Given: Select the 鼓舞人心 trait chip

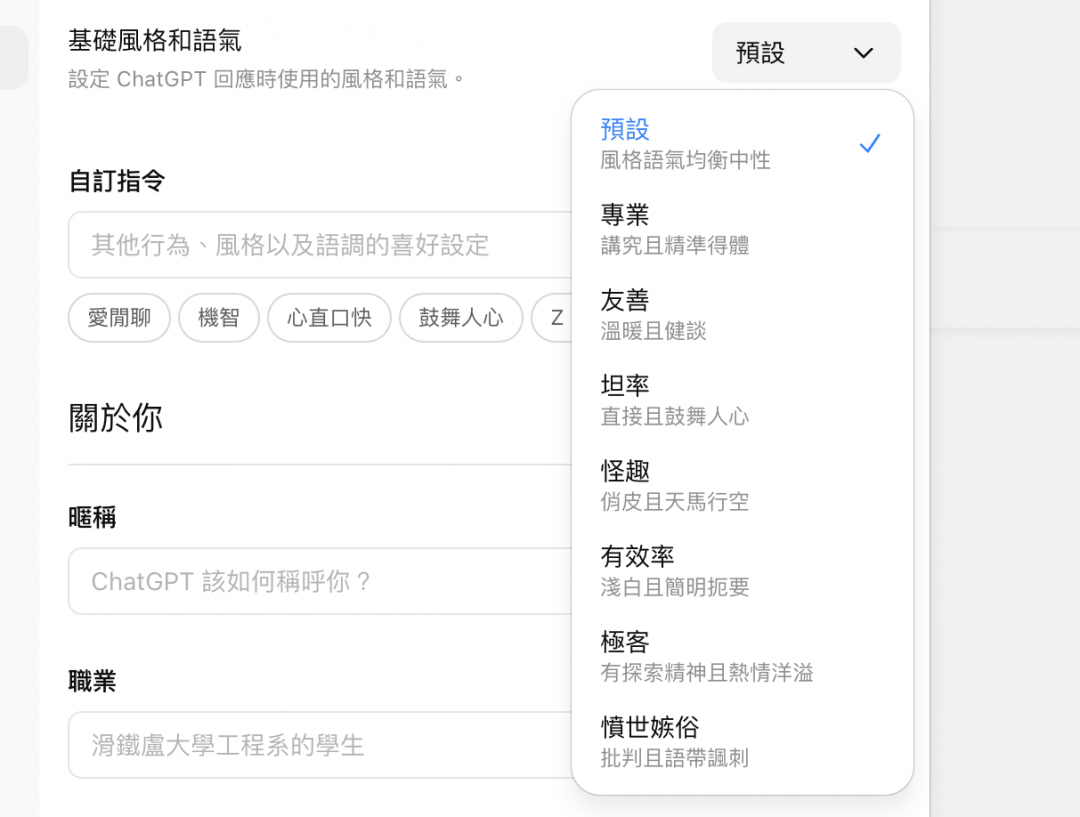Looking at the screenshot, I should pyautogui.click(x=460, y=317).
